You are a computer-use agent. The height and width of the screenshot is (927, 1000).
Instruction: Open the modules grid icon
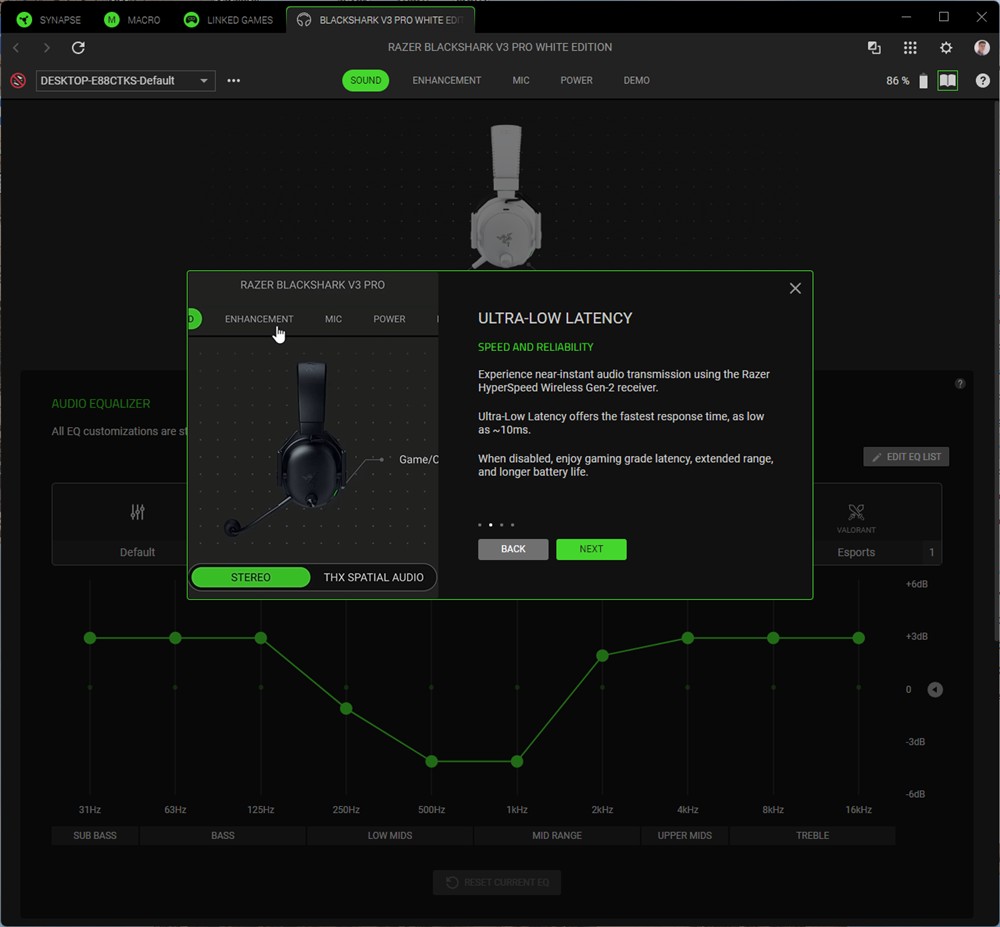tap(910, 48)
